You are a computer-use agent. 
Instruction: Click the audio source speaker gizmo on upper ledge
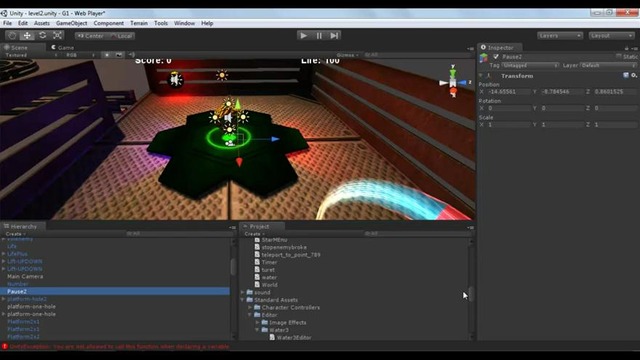tap(176, 79)
